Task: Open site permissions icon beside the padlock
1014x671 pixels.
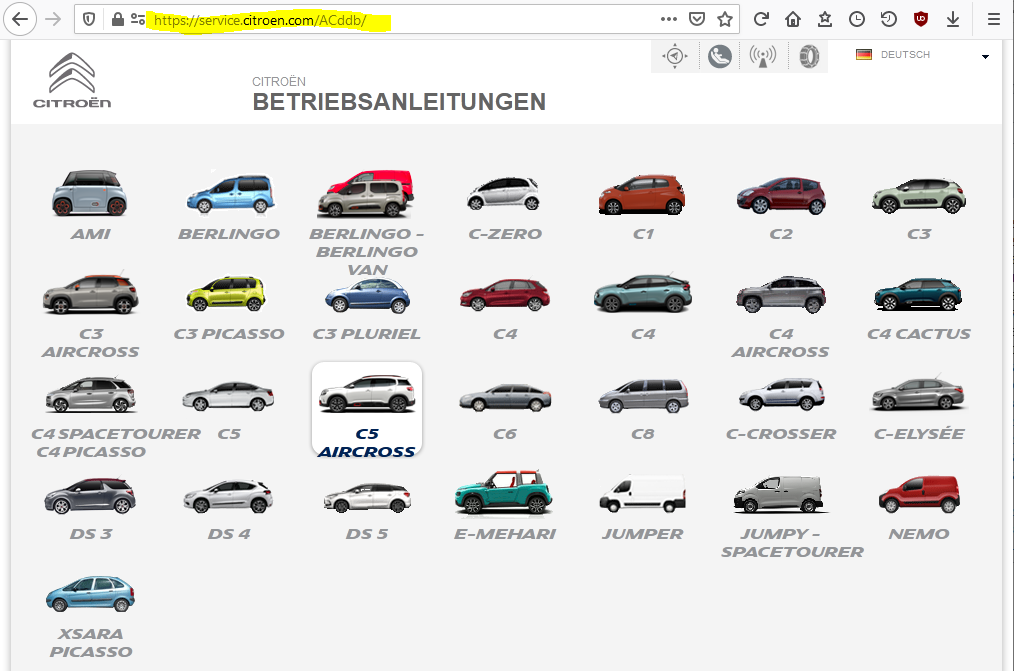Action: pyautogui.click(x=138, y=19)
